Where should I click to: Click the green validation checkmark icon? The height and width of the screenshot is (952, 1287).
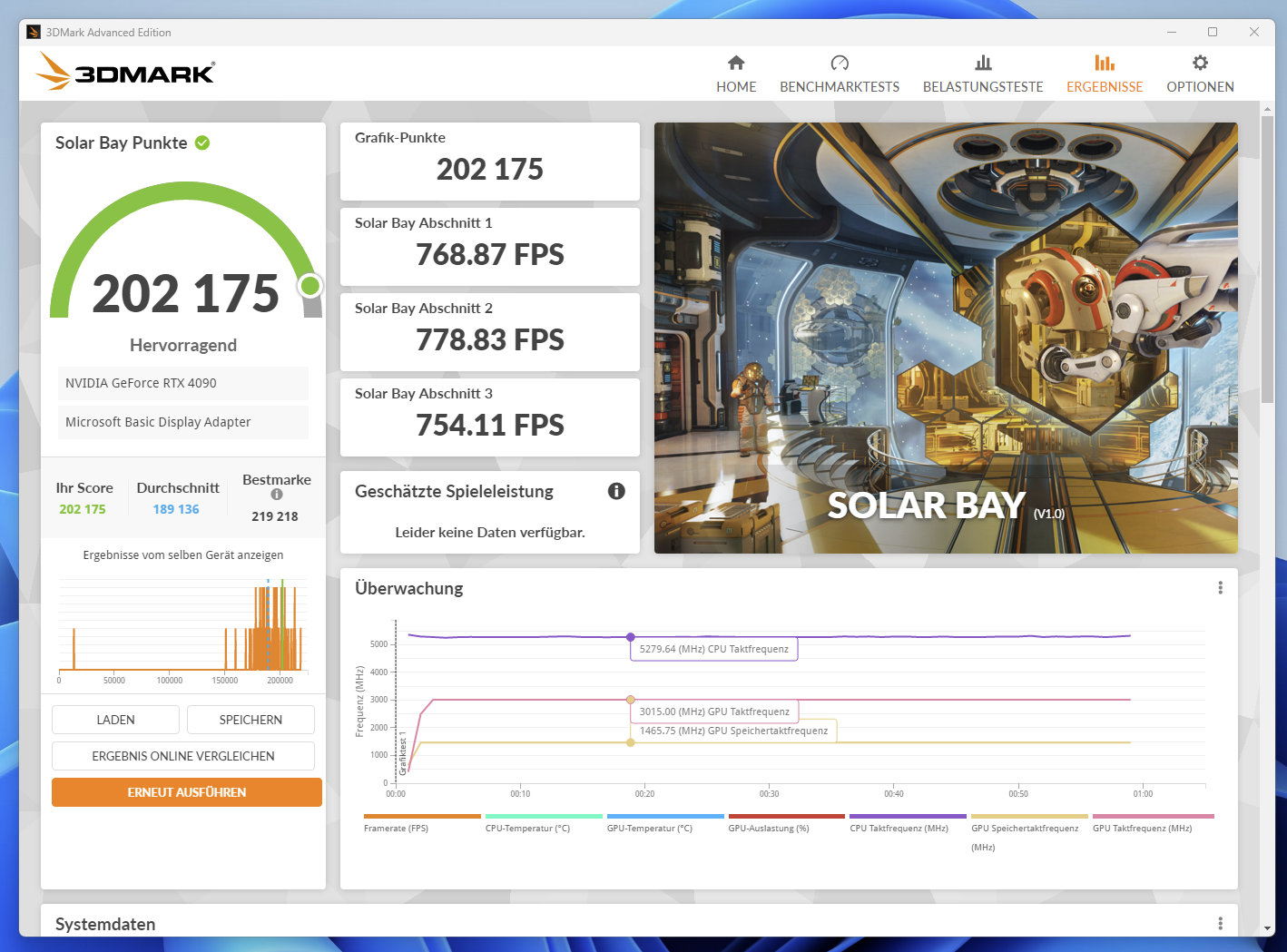[x=202, y=142]
